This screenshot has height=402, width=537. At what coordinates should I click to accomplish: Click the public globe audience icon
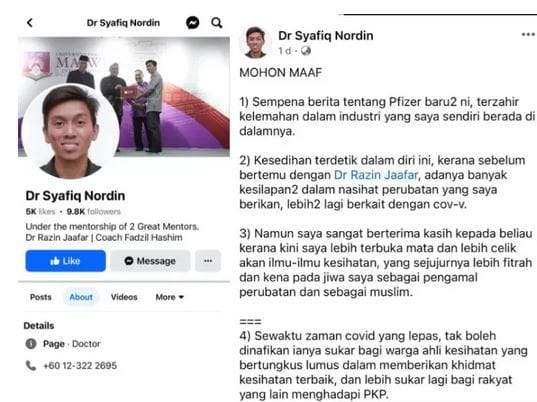306,51
